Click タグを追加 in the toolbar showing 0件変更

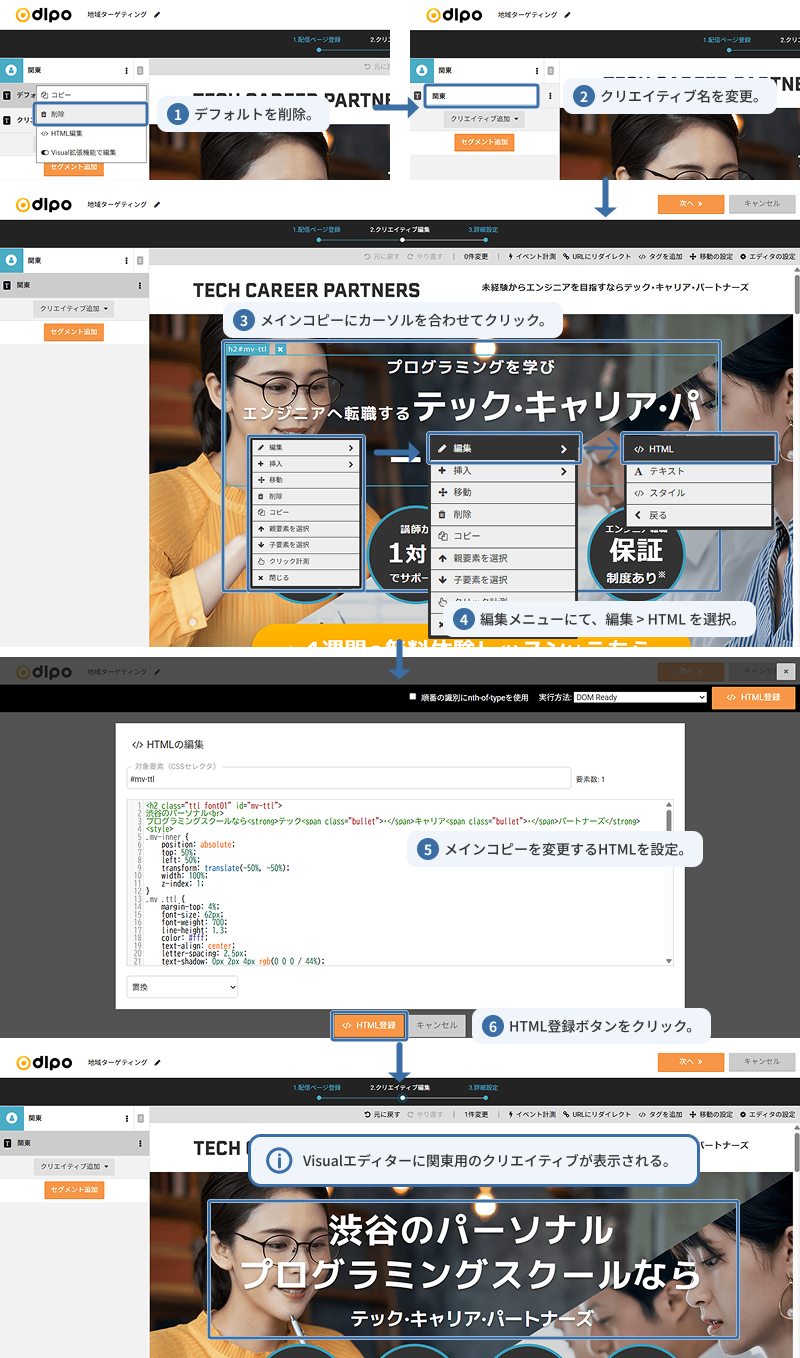pyautogui.click(x=660, y=257)
